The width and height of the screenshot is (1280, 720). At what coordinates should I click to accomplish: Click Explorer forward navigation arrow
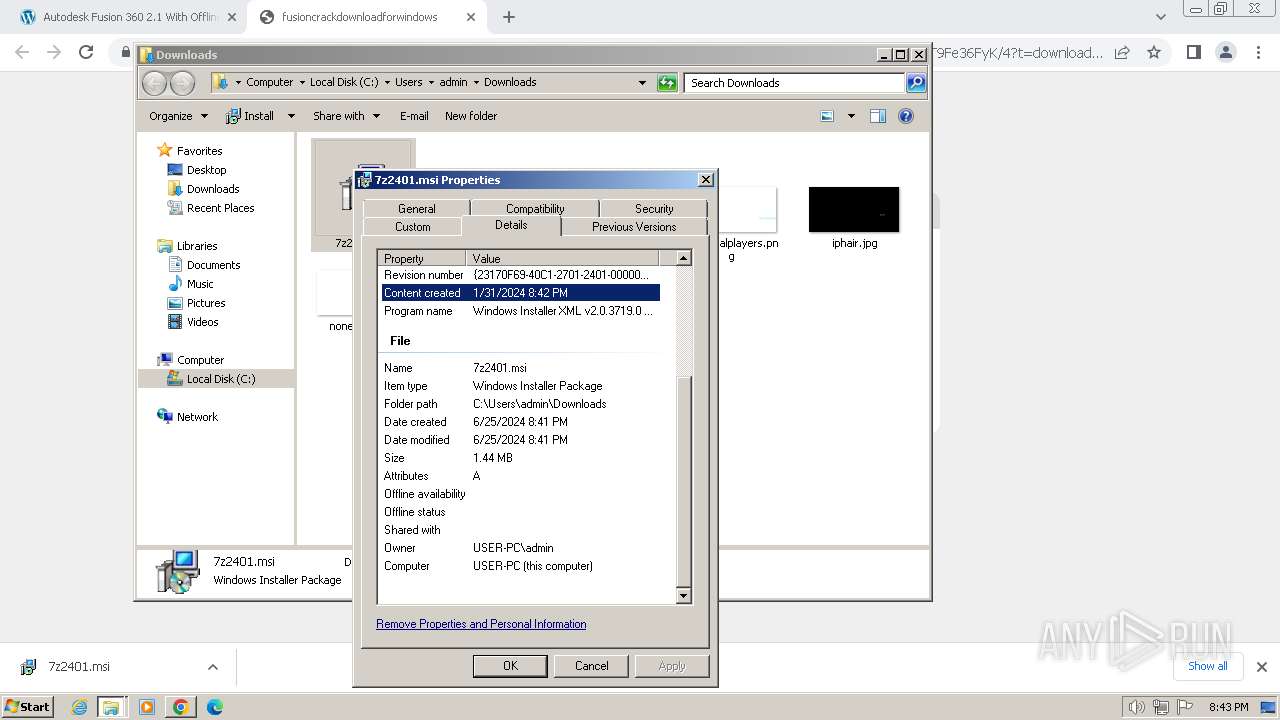[x=182, y=83]
